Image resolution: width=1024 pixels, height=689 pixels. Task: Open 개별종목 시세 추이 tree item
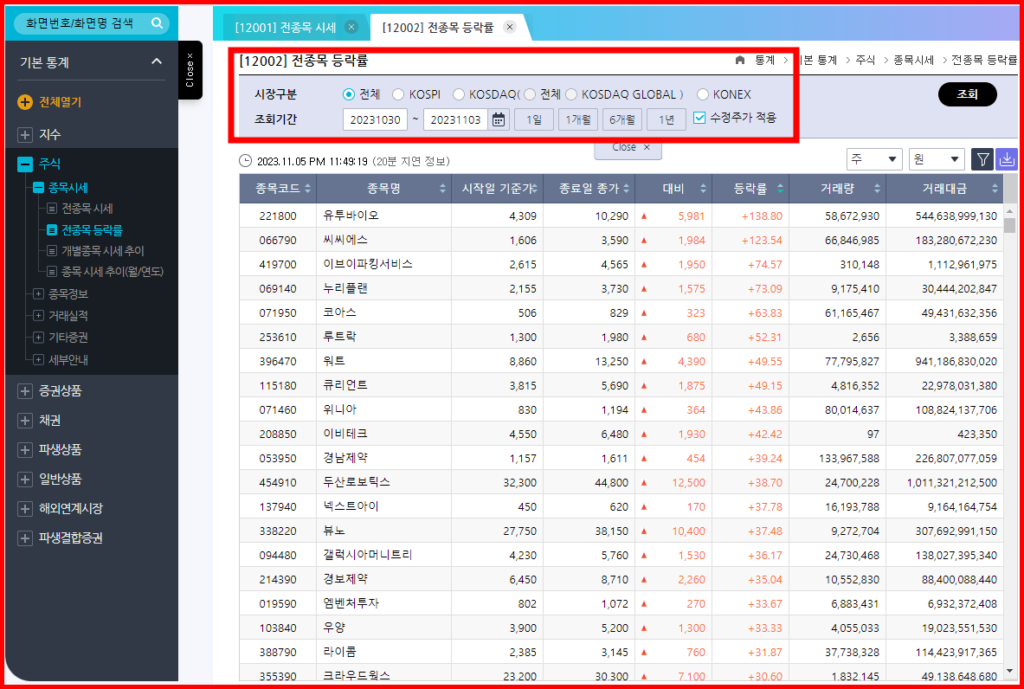(103, 251)
